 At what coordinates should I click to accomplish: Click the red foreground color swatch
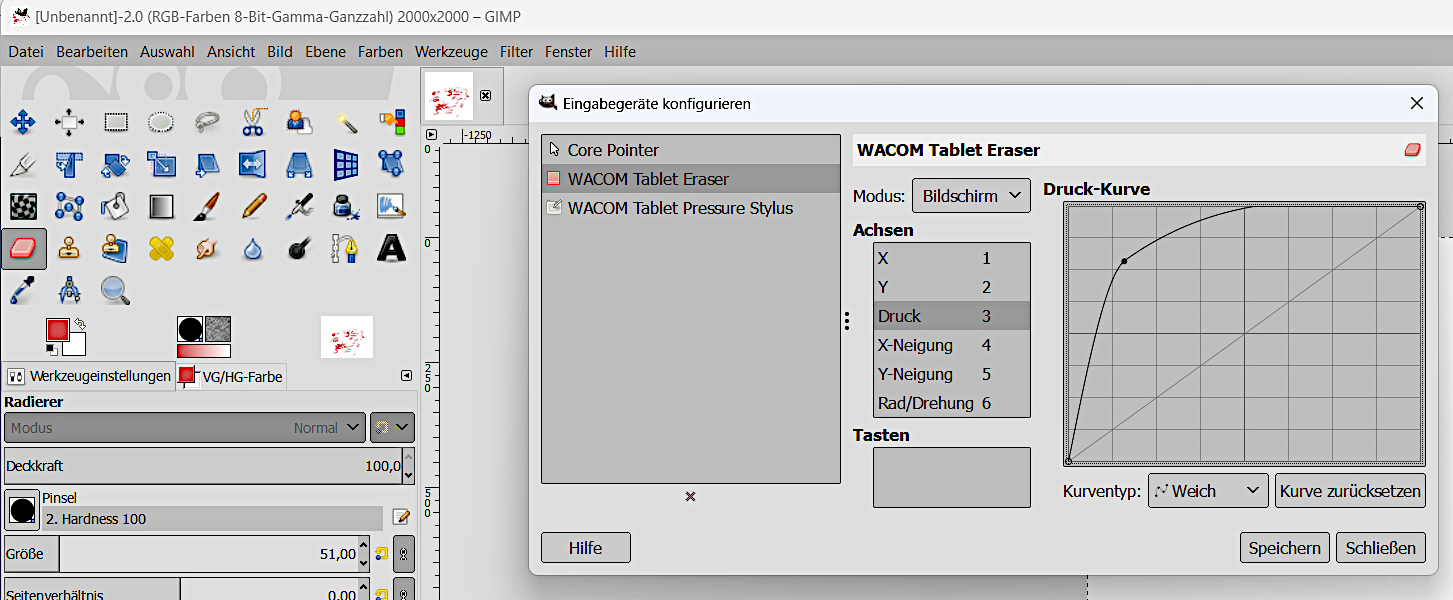coord(57,330)
